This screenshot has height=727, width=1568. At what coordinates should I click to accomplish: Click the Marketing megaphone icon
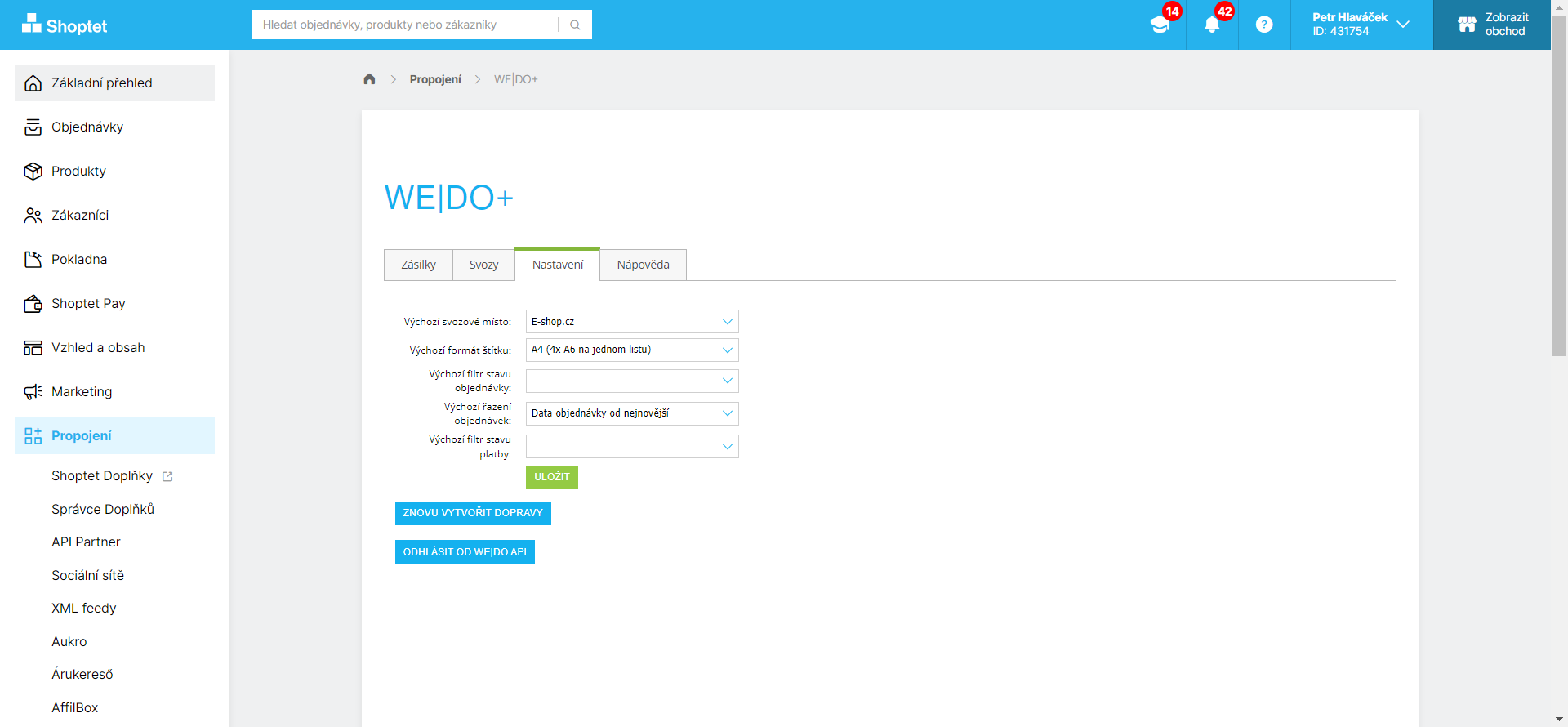[x=33, y=392]
